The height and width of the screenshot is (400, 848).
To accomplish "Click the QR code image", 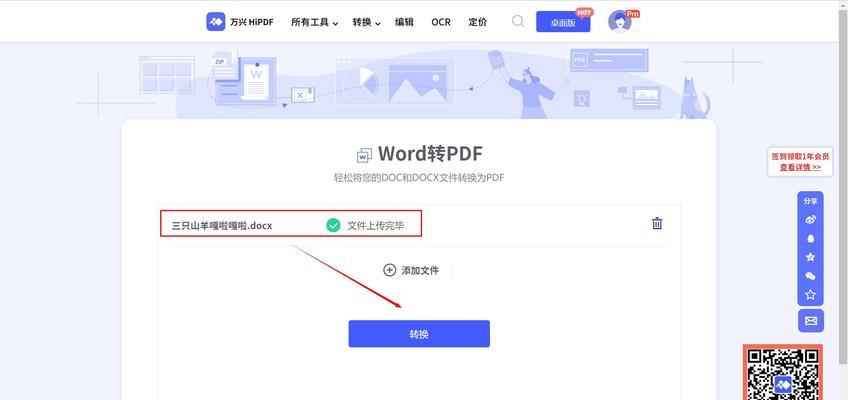I will pyautogui.click(x=782, y=372).
